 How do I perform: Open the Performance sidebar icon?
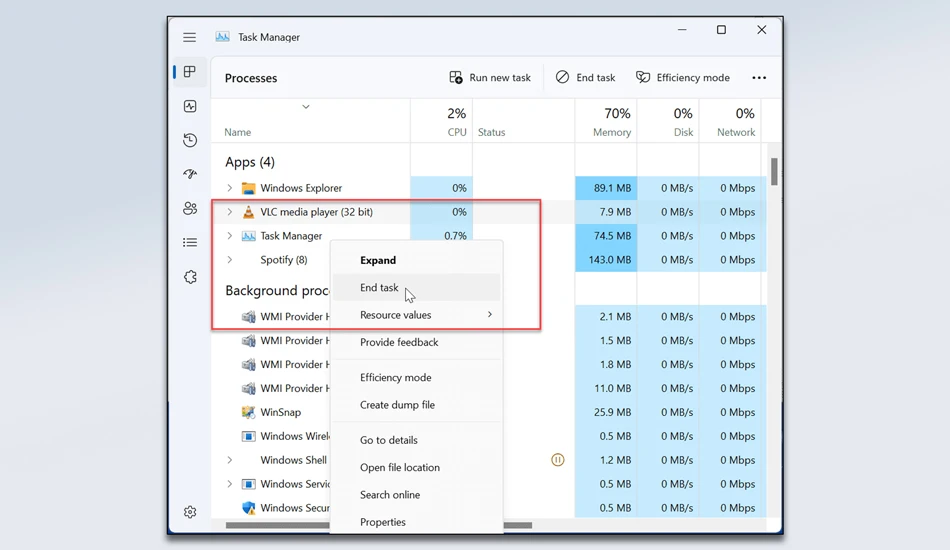[190, 106]
